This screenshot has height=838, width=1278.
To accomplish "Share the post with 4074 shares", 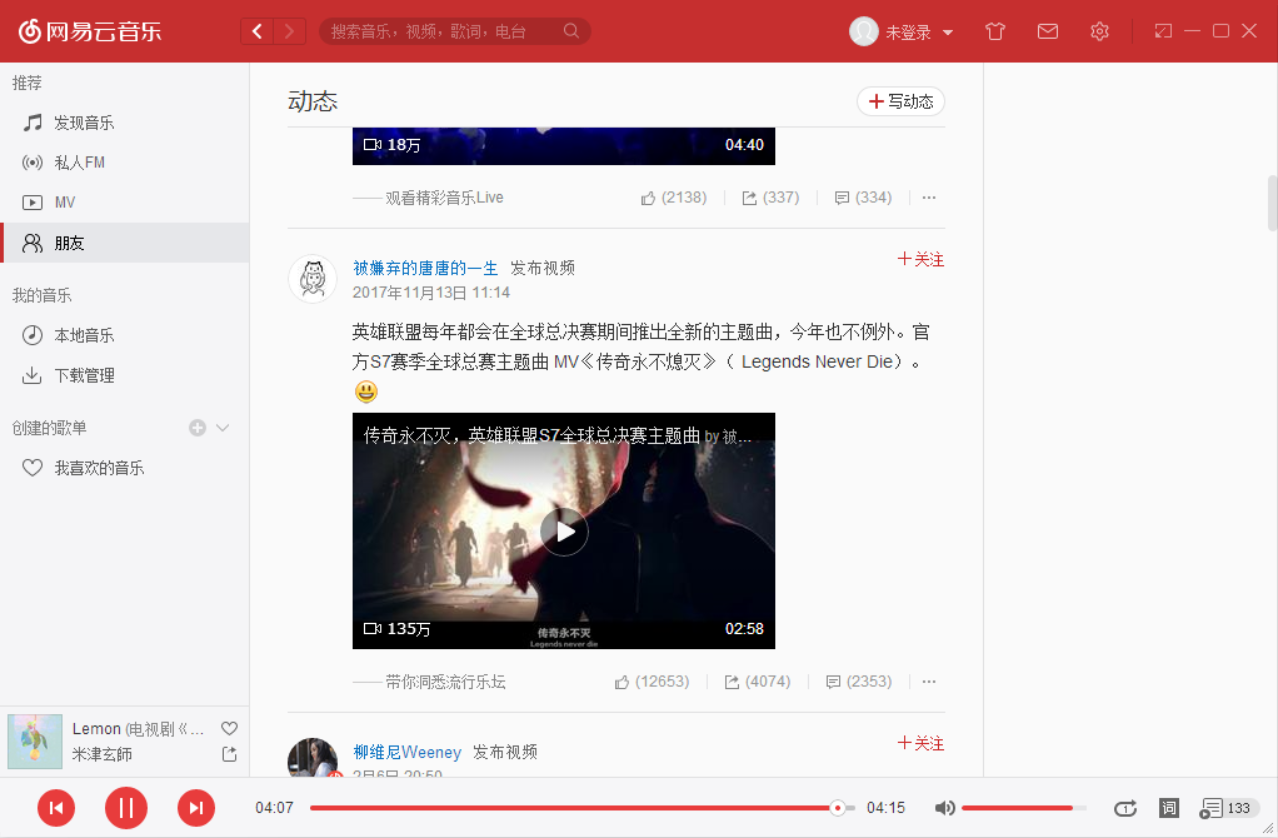I will pos(757,682).
